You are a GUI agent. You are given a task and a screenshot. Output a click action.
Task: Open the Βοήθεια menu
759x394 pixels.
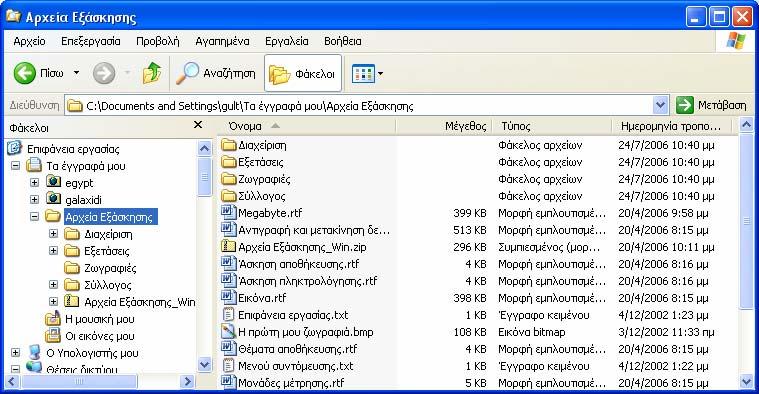(343, 41)
